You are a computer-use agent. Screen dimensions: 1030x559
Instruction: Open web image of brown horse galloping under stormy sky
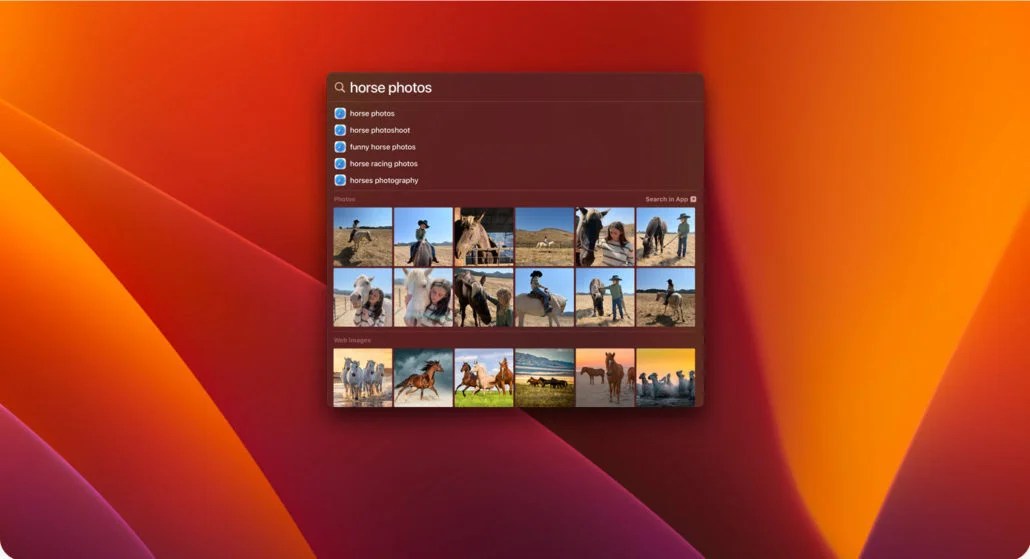[x=423, y=378]
